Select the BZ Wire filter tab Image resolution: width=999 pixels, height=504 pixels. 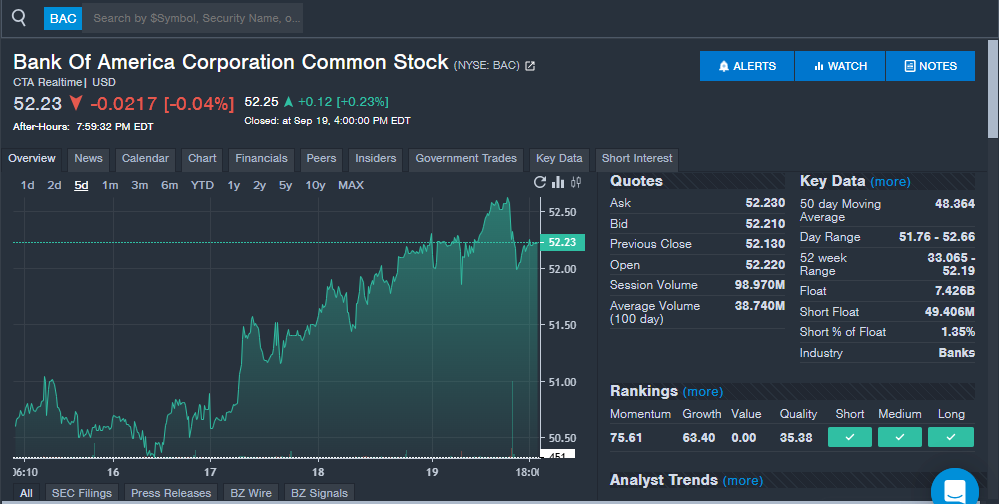pos(251,493)
